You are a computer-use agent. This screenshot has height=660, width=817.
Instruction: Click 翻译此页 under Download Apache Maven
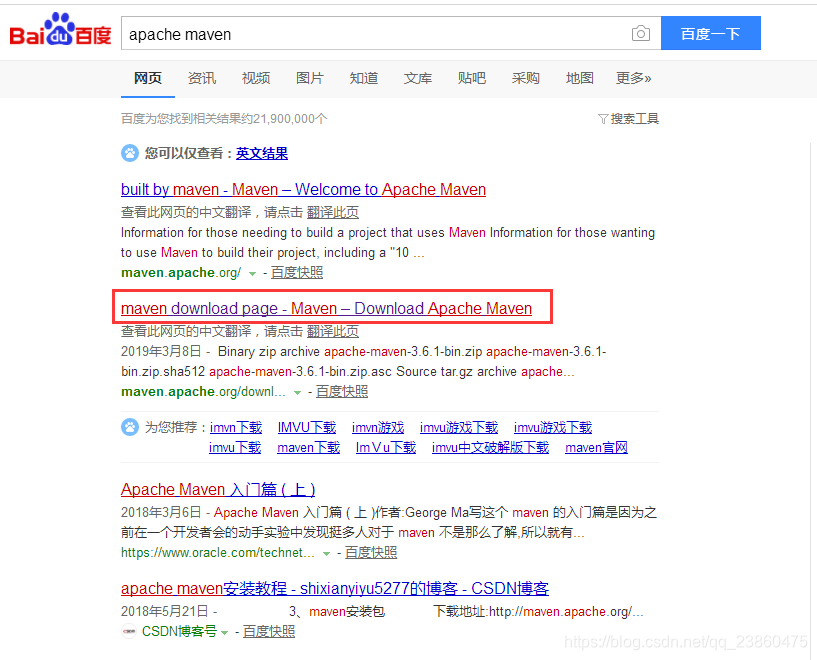coord(332,331)
